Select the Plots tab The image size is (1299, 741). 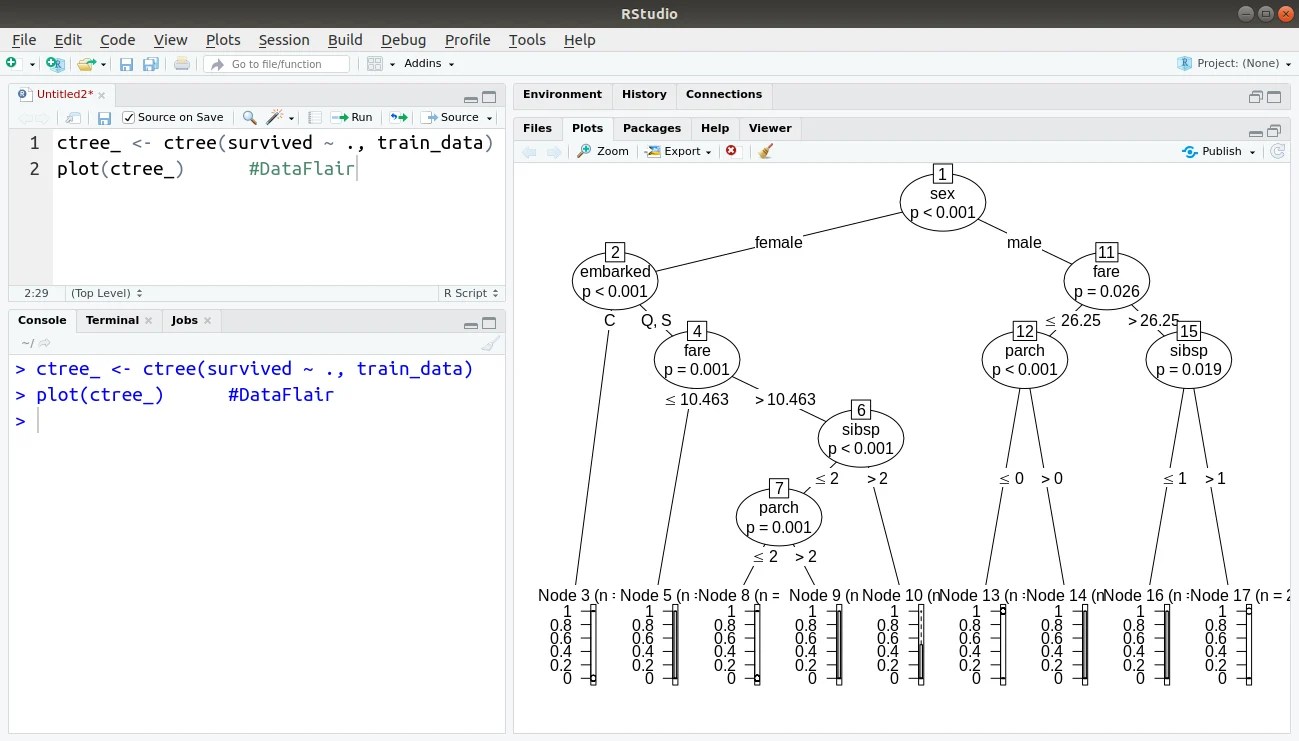pyautogui.click(x=587, y=128)
